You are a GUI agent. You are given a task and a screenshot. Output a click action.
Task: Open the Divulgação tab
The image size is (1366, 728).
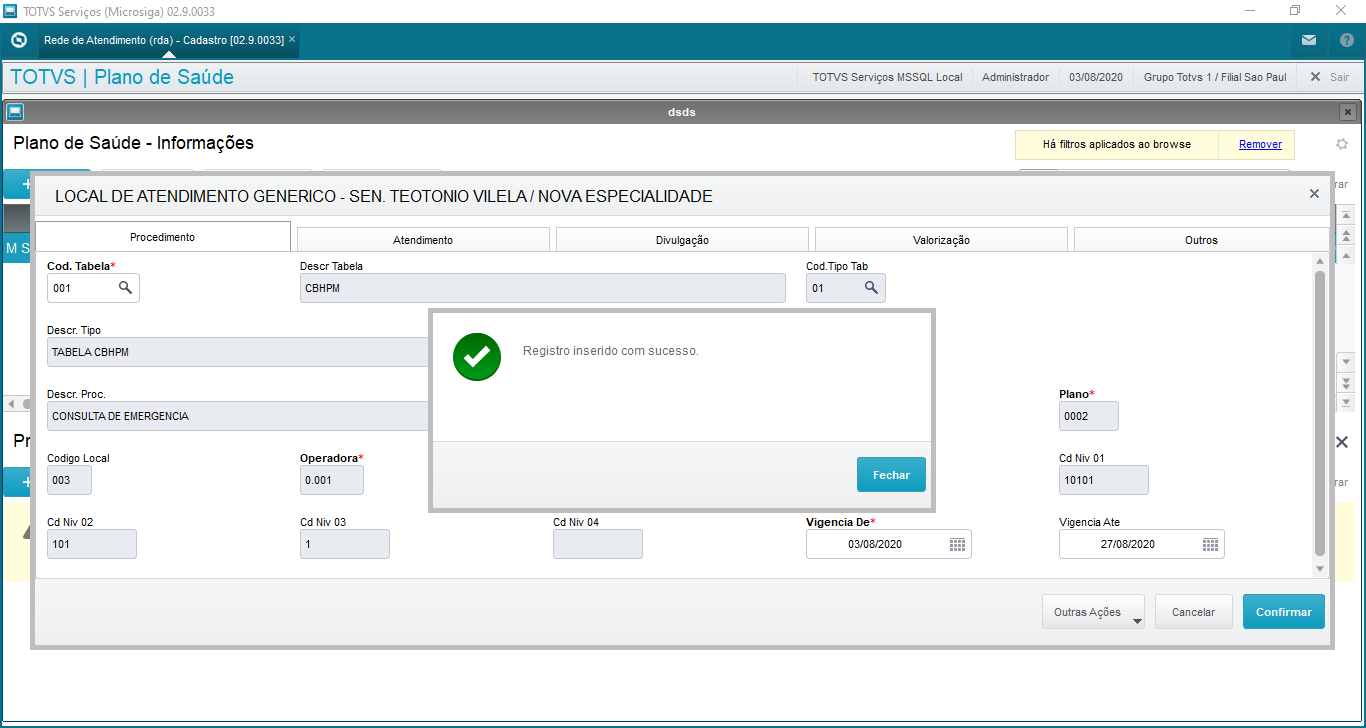point(682,240)
